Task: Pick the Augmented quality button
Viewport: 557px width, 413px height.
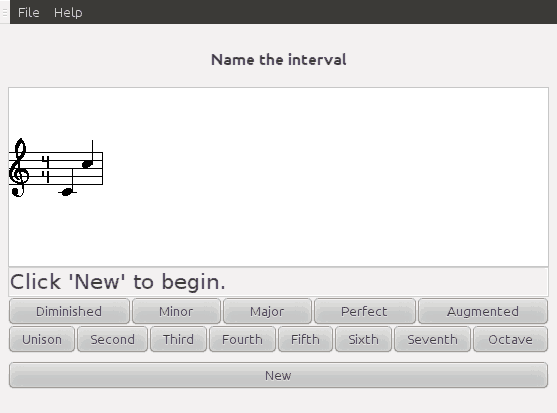Action: (x=483, y=311)
